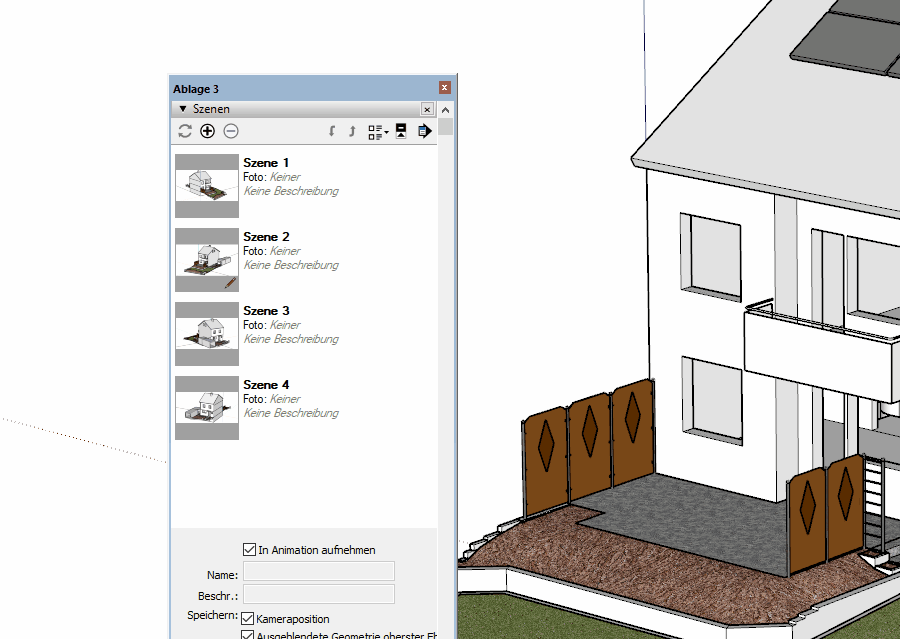Close the Szenen panel section
900x639 pixels.
[427, 109]
